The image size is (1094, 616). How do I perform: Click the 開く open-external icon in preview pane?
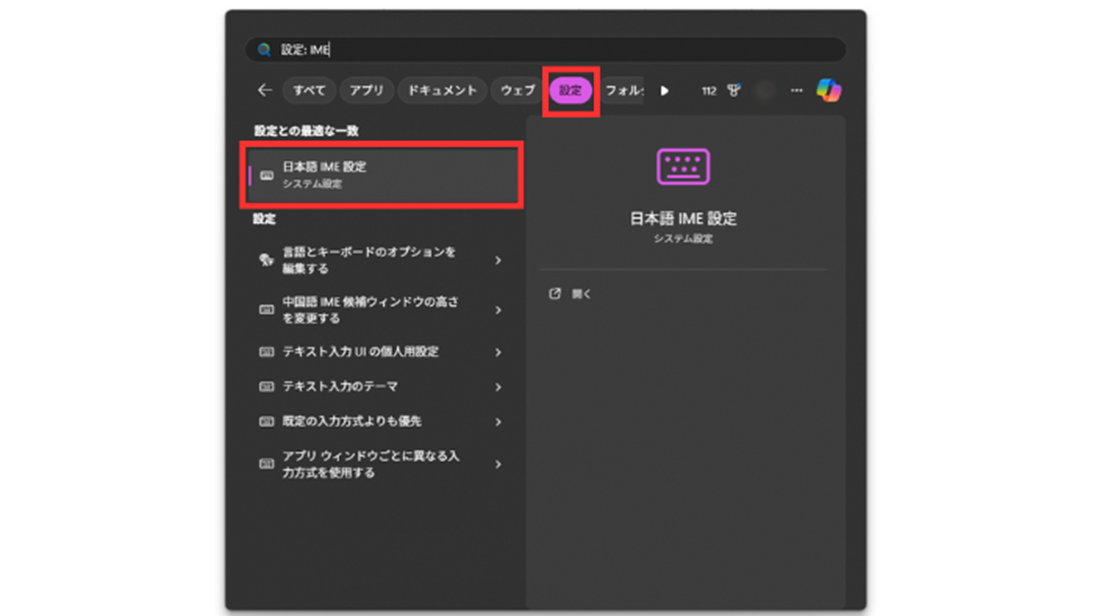pos(555,294)
